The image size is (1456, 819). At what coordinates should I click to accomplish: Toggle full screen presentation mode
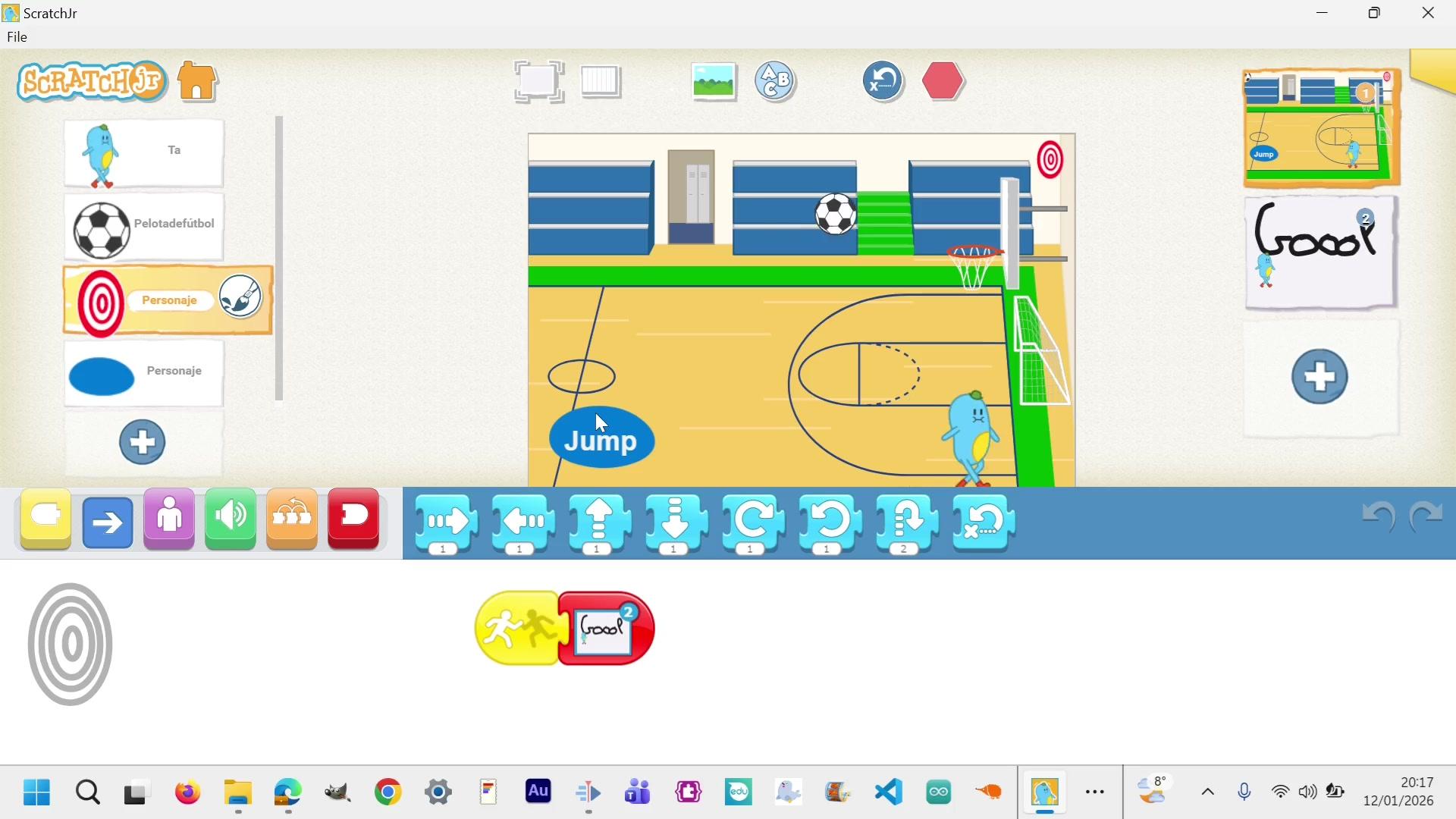pyautogui.click(x=538, y=81)
